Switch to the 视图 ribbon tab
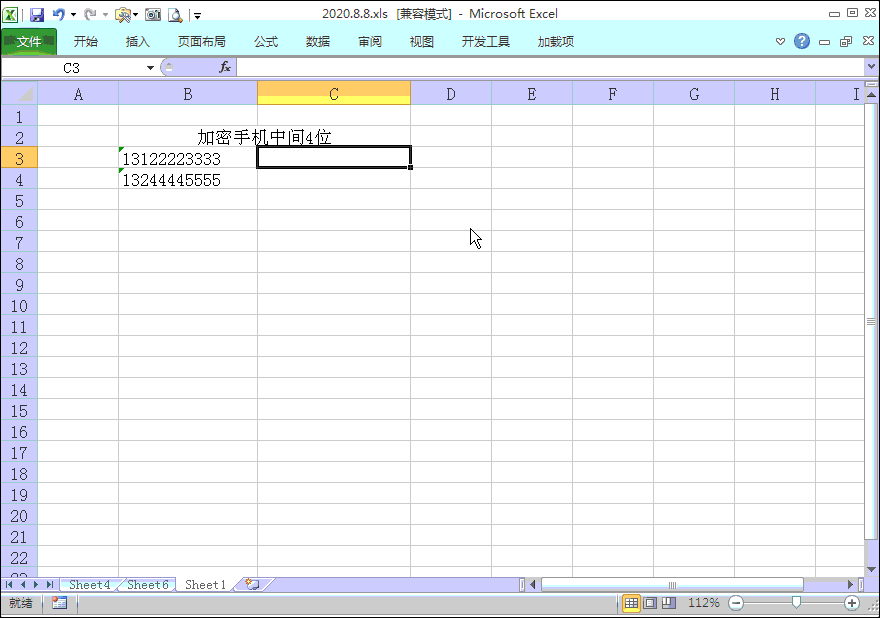 point(421,42)
